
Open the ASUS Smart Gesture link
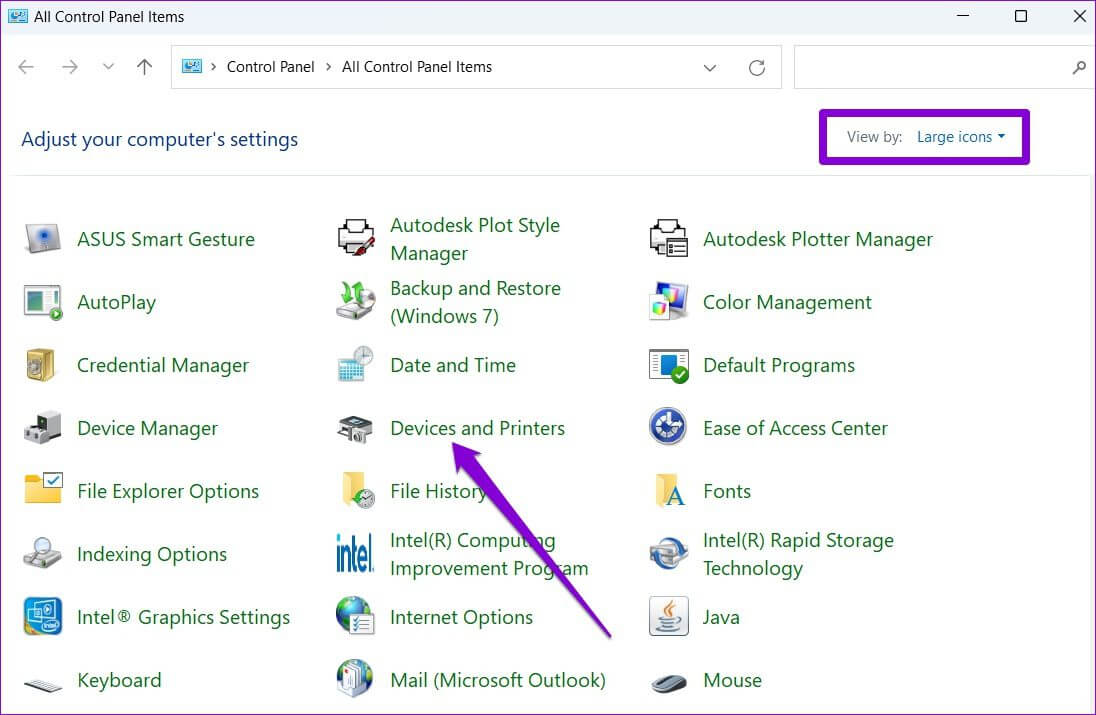[166, 239]
